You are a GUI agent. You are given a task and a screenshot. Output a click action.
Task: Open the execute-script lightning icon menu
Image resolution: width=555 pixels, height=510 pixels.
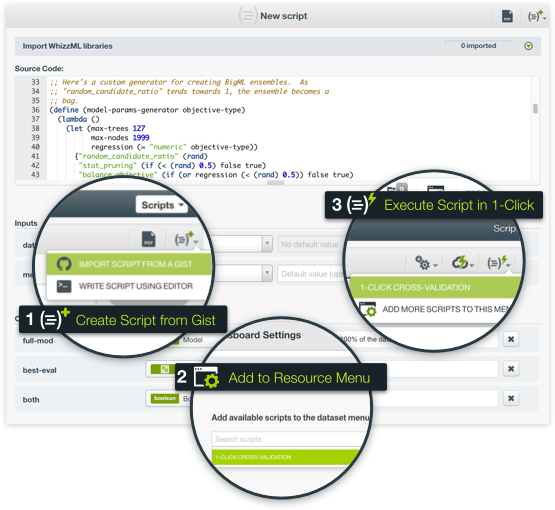(499, 263)
